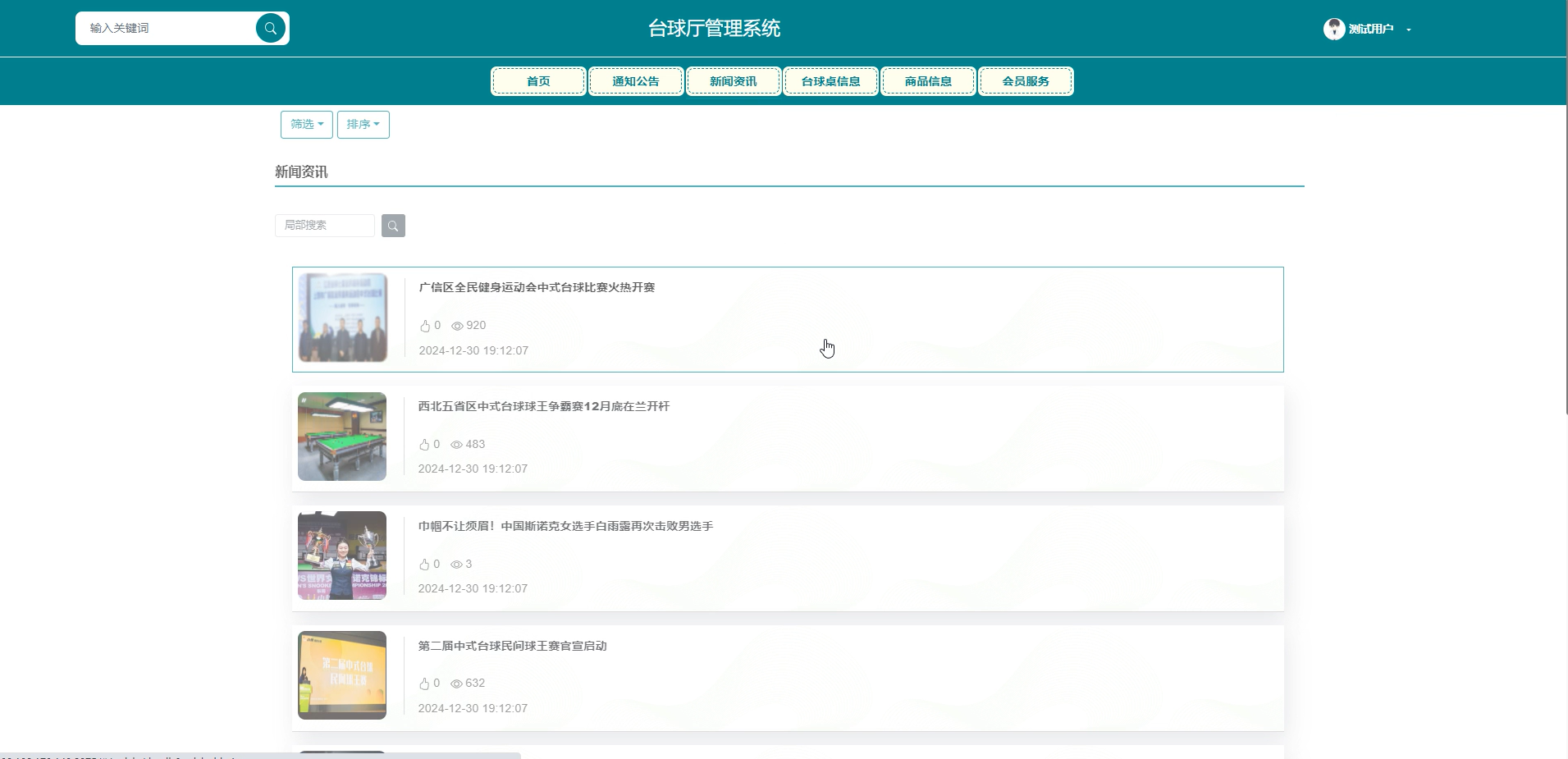This screenshot has width=1568, height=759.
Task: Open article 第二届中式台球民间球王赛官宣启动
Action: pyautogui.click(x=513, y=646)
